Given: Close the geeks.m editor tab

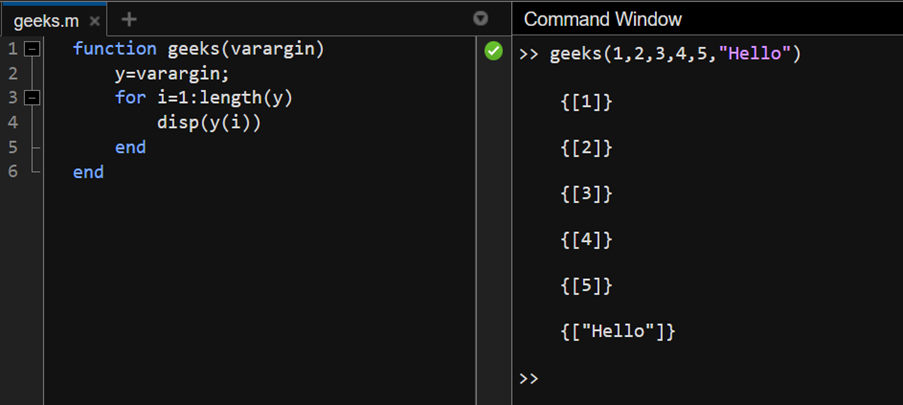Looking at the screenshot, I should [95, 20].
